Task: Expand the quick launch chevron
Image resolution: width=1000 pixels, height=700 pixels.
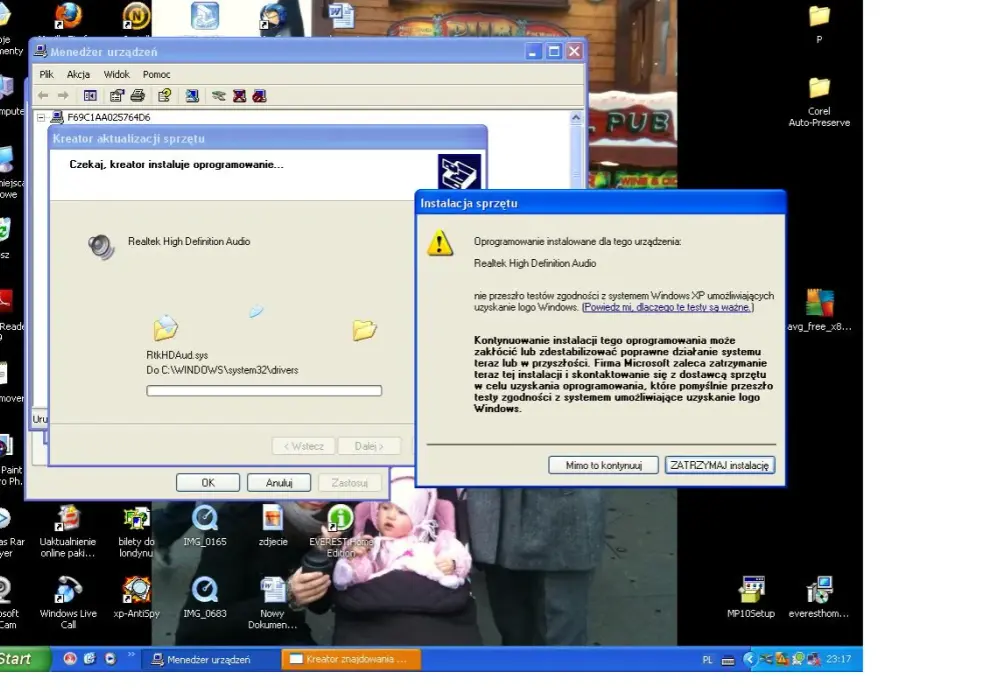Action: click(131, 655)
